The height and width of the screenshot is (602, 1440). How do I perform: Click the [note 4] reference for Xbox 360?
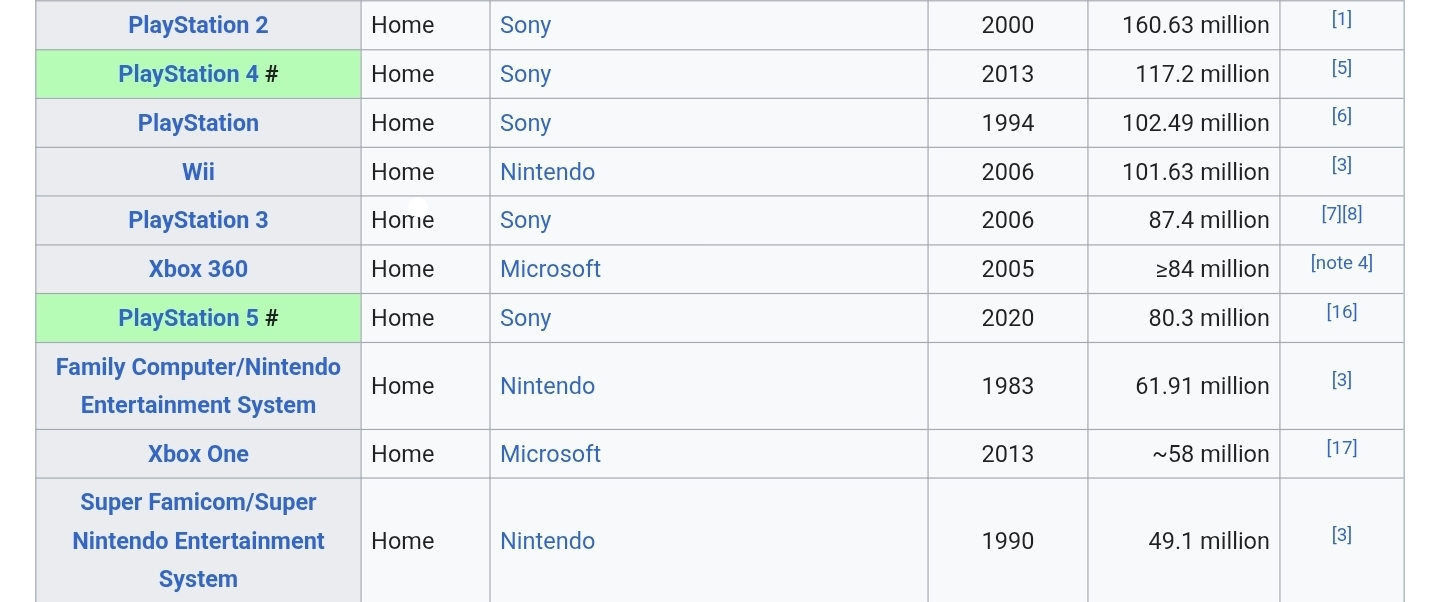coord(1341,263)
